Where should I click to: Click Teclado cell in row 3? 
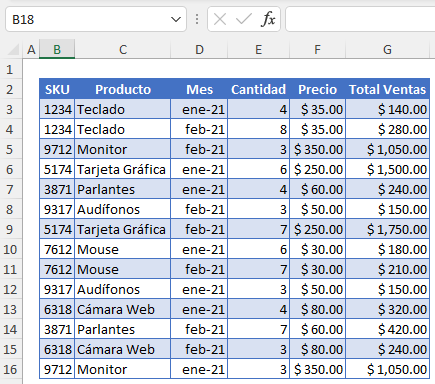coord(123,109)
